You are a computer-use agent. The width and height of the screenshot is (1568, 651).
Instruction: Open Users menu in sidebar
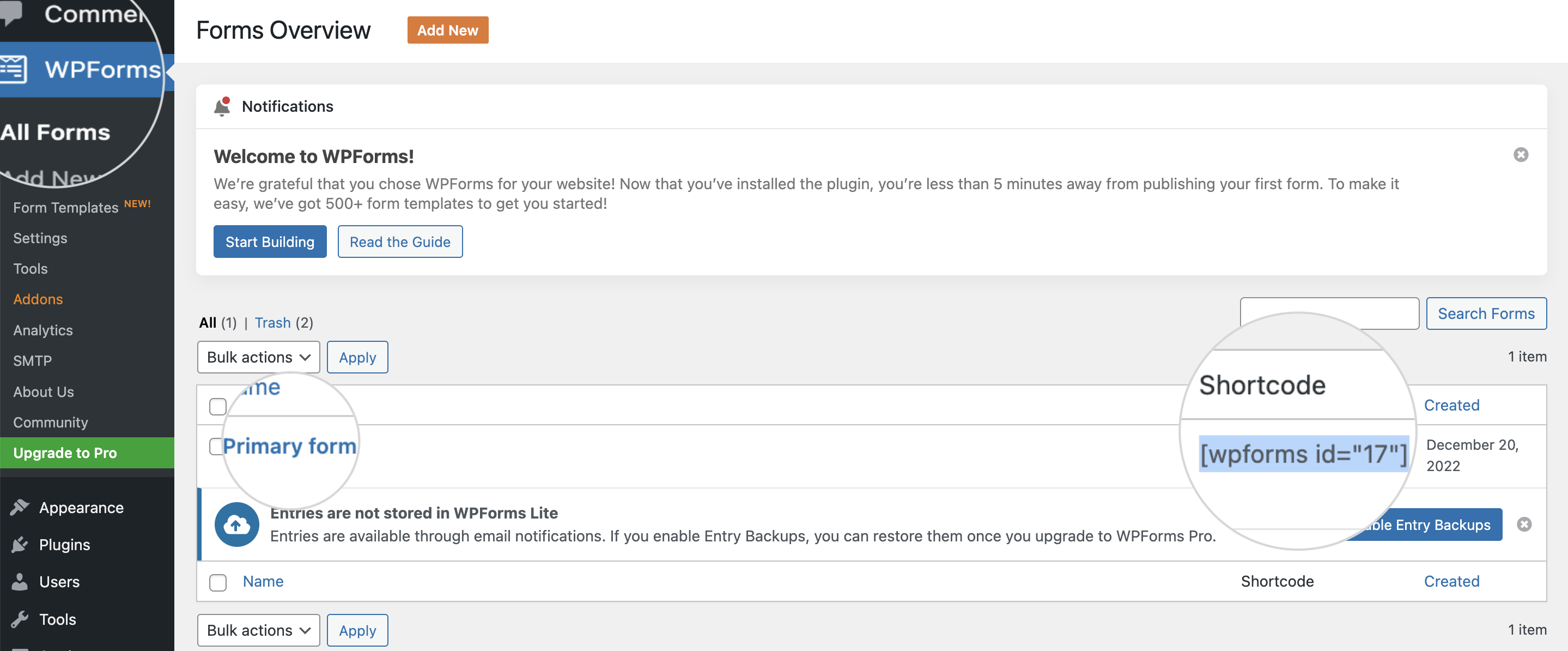pos(59,582)
